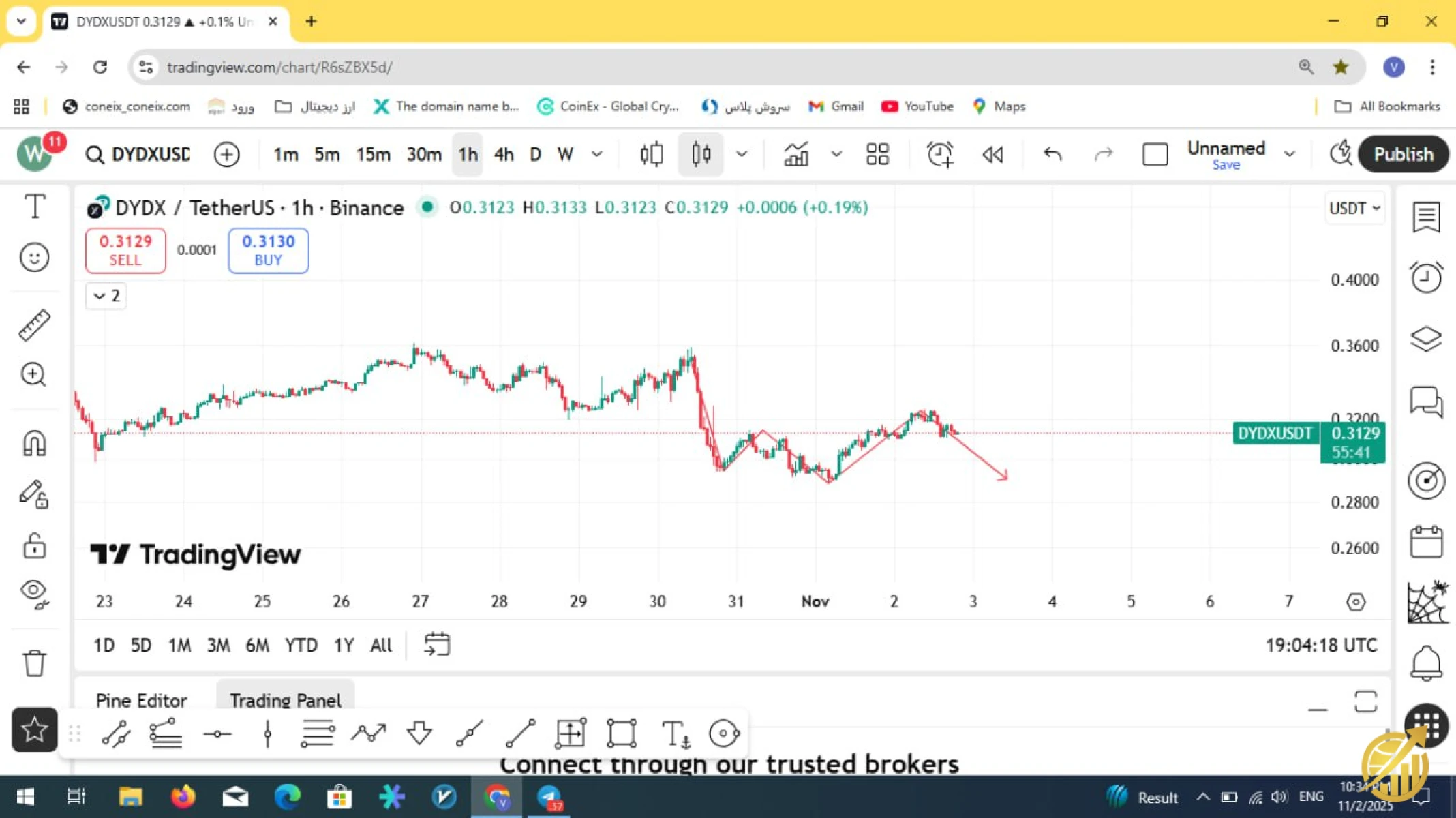Hide all drawings with the eye icon
Screen dimensions: 1456x818
34,594
